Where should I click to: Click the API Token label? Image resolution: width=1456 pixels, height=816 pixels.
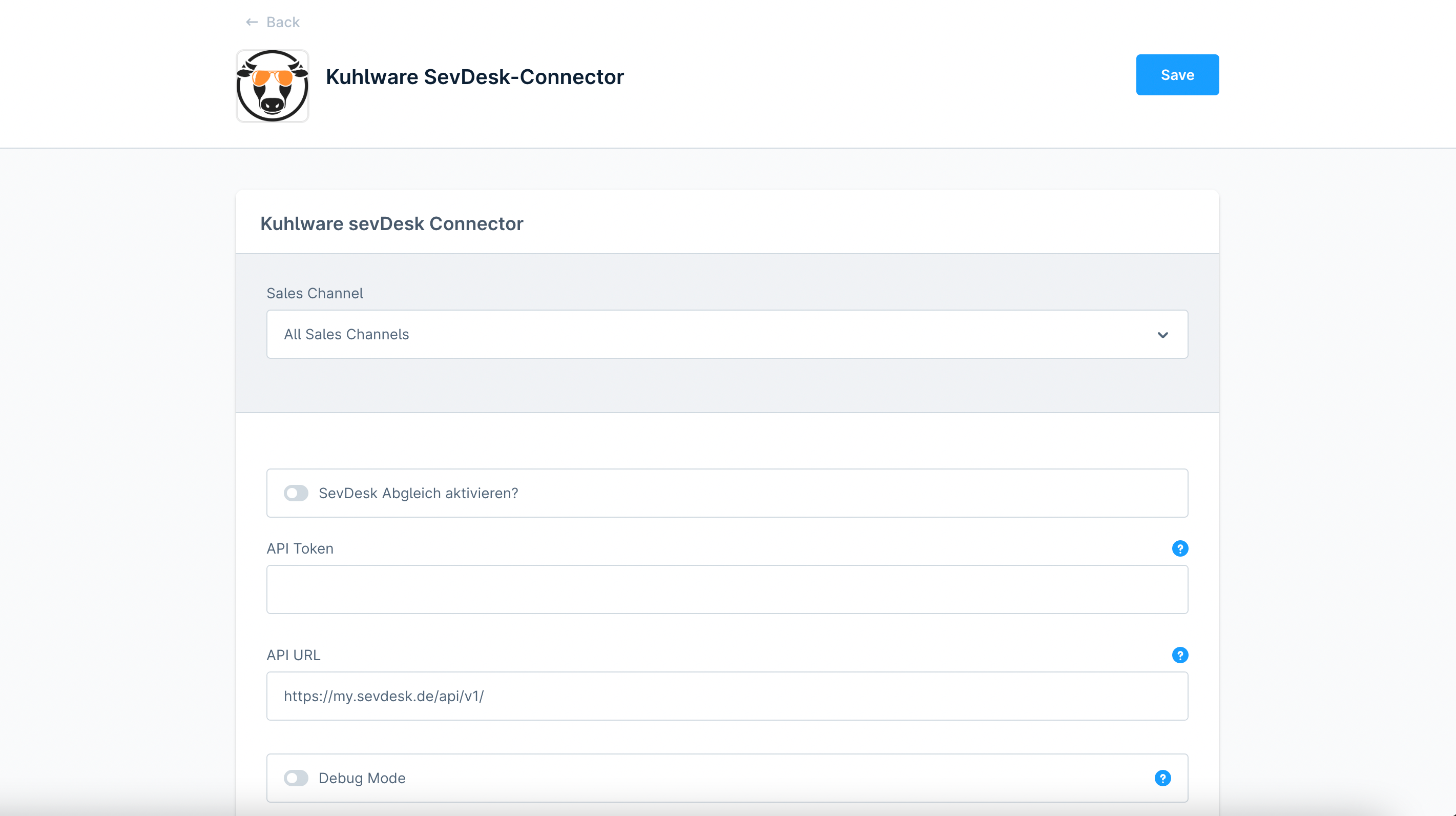pyautogui.click(x=300, y=548)
